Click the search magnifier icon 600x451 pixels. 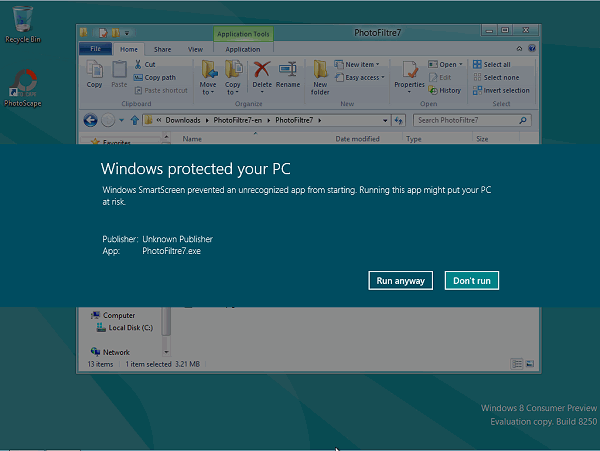click(x=523, y=120)
